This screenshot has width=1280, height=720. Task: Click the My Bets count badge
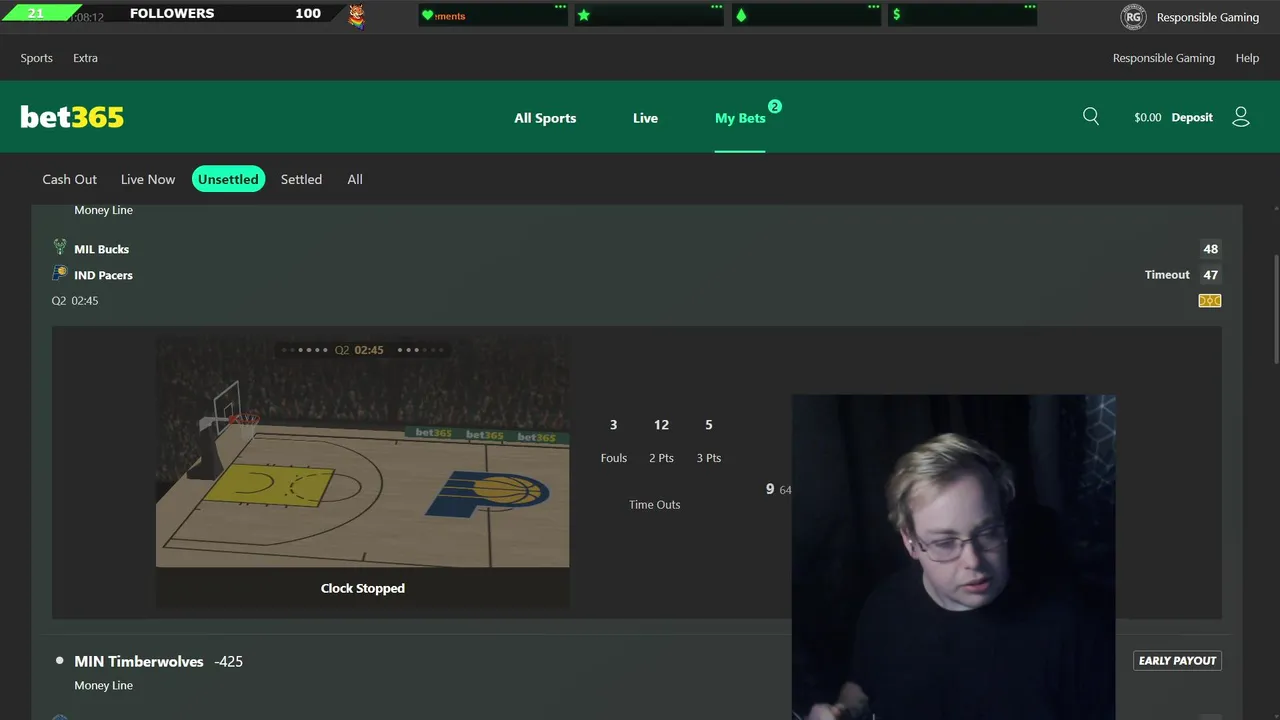click(x=774, y=106)
